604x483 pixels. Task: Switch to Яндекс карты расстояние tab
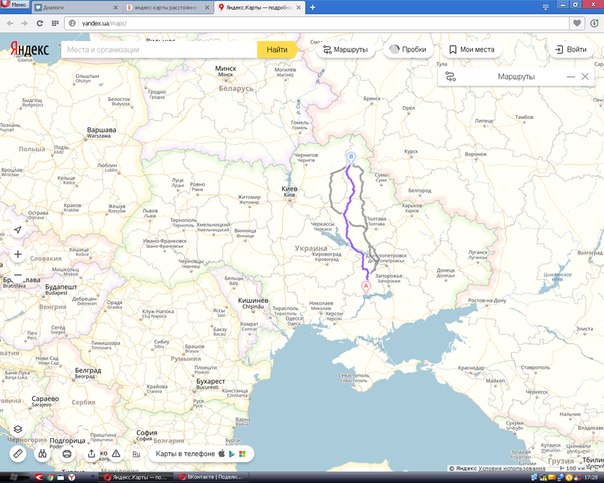(x=166, y=7)
